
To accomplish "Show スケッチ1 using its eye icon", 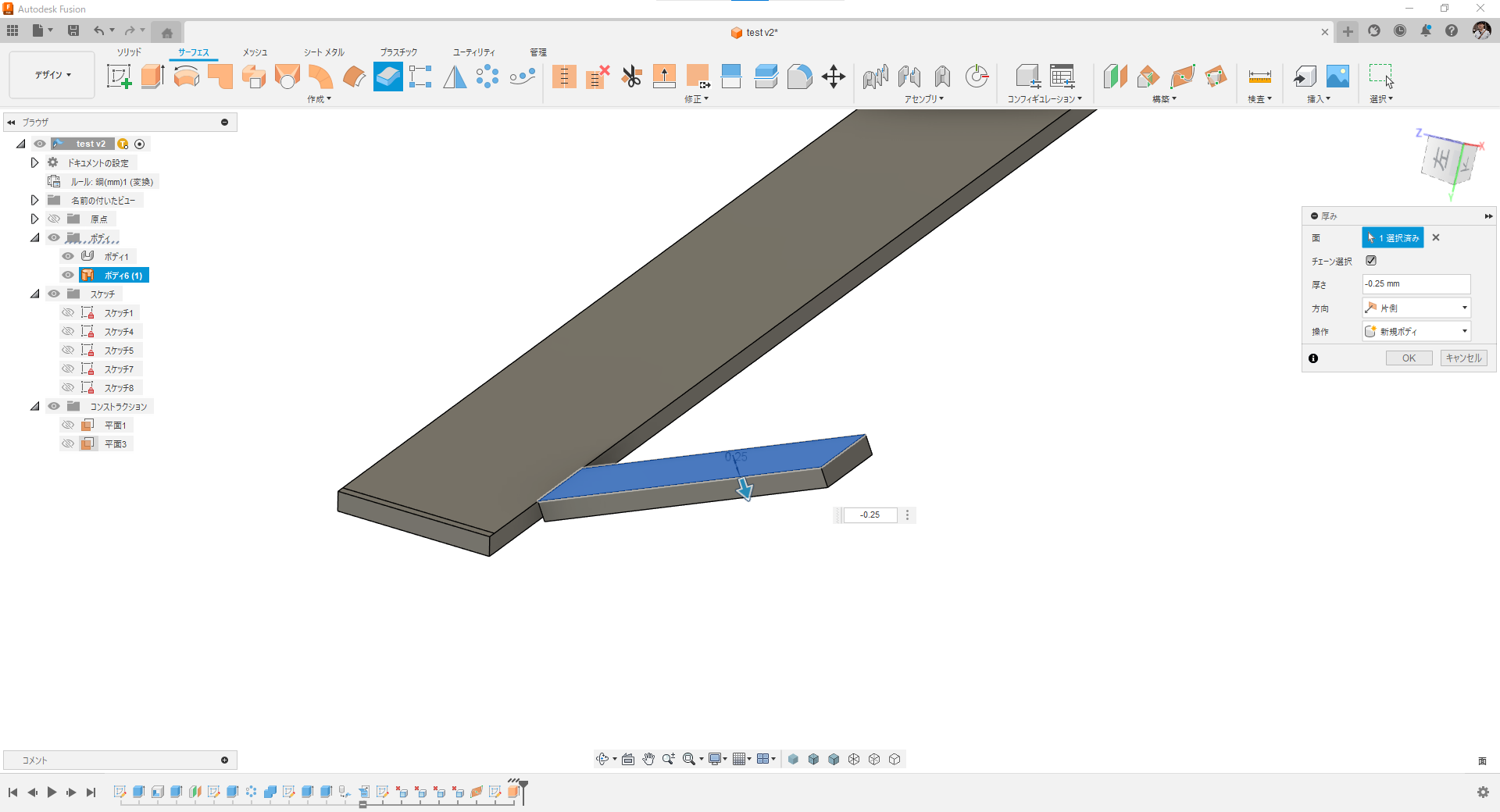I will (x=68, y=313).
